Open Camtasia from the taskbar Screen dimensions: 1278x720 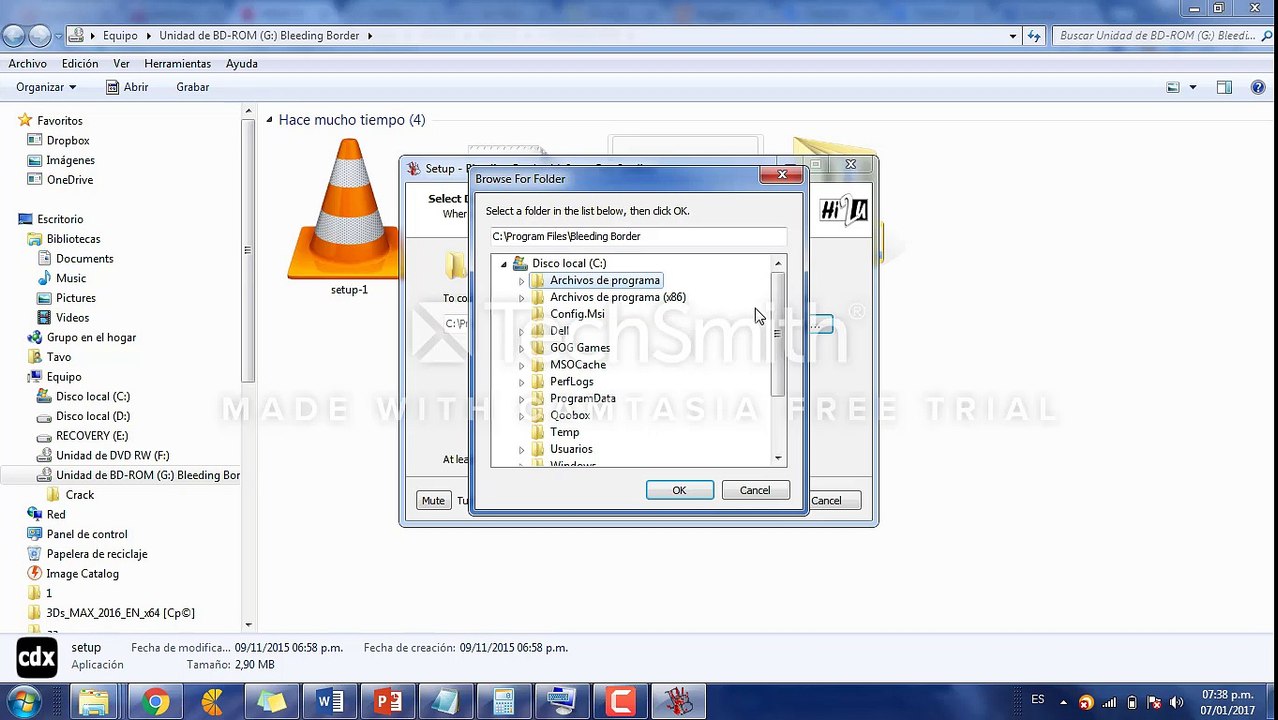pos(620,702)
